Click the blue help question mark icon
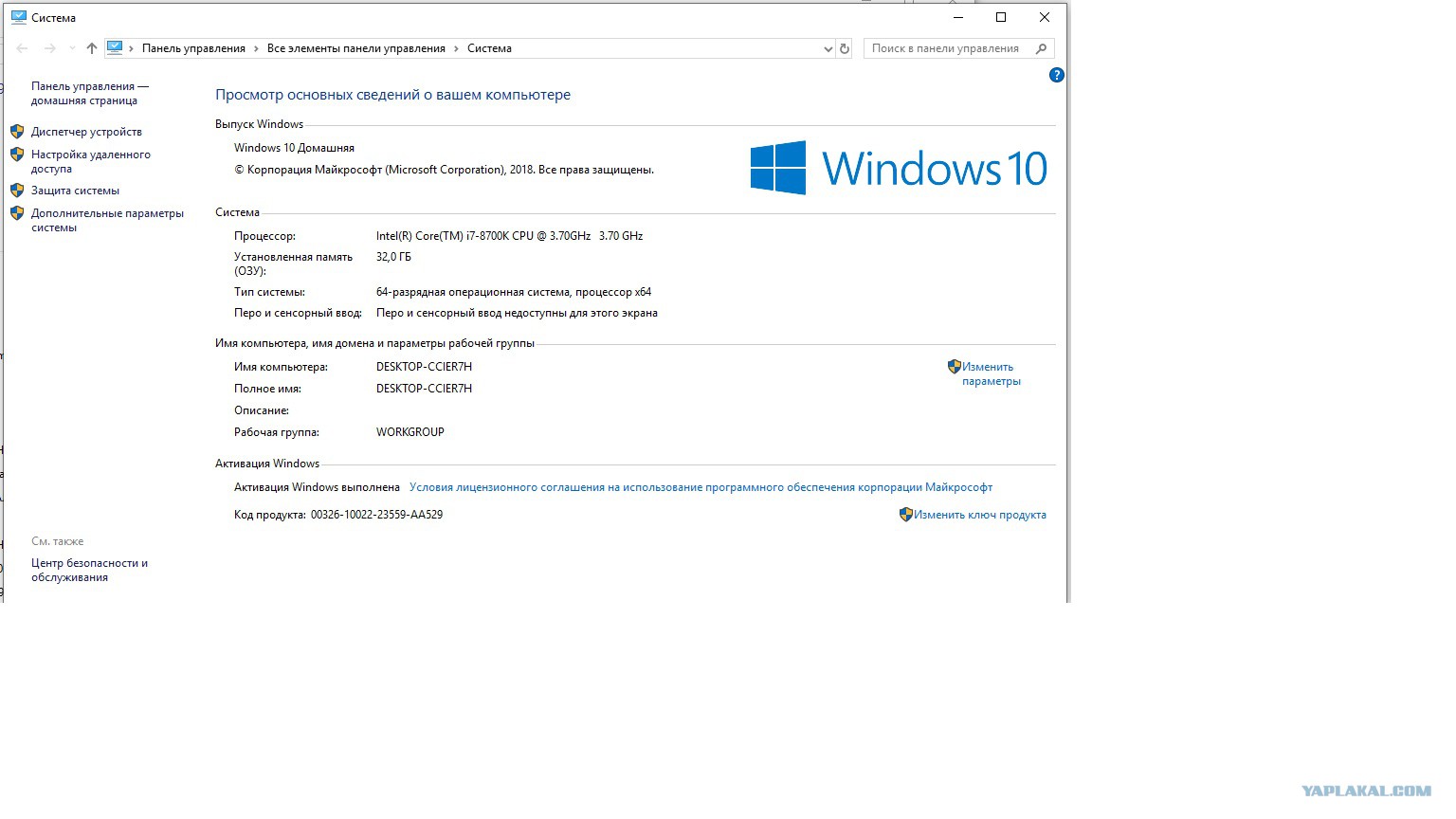Image resolution: width=1456 pixels, height=819 pixels. [x=1057, y=75]
